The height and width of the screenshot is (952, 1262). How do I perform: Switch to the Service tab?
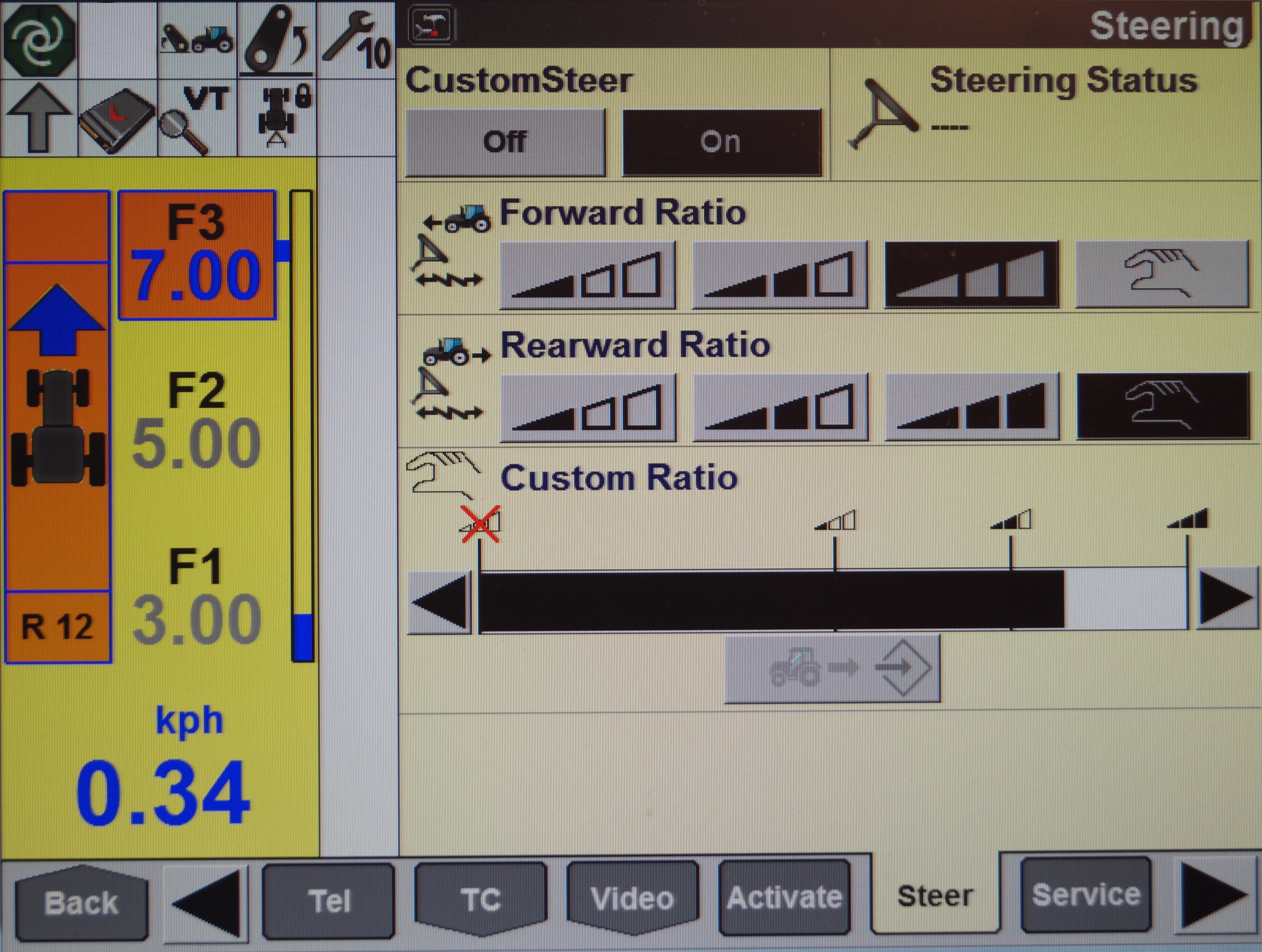coord(1085,895)
